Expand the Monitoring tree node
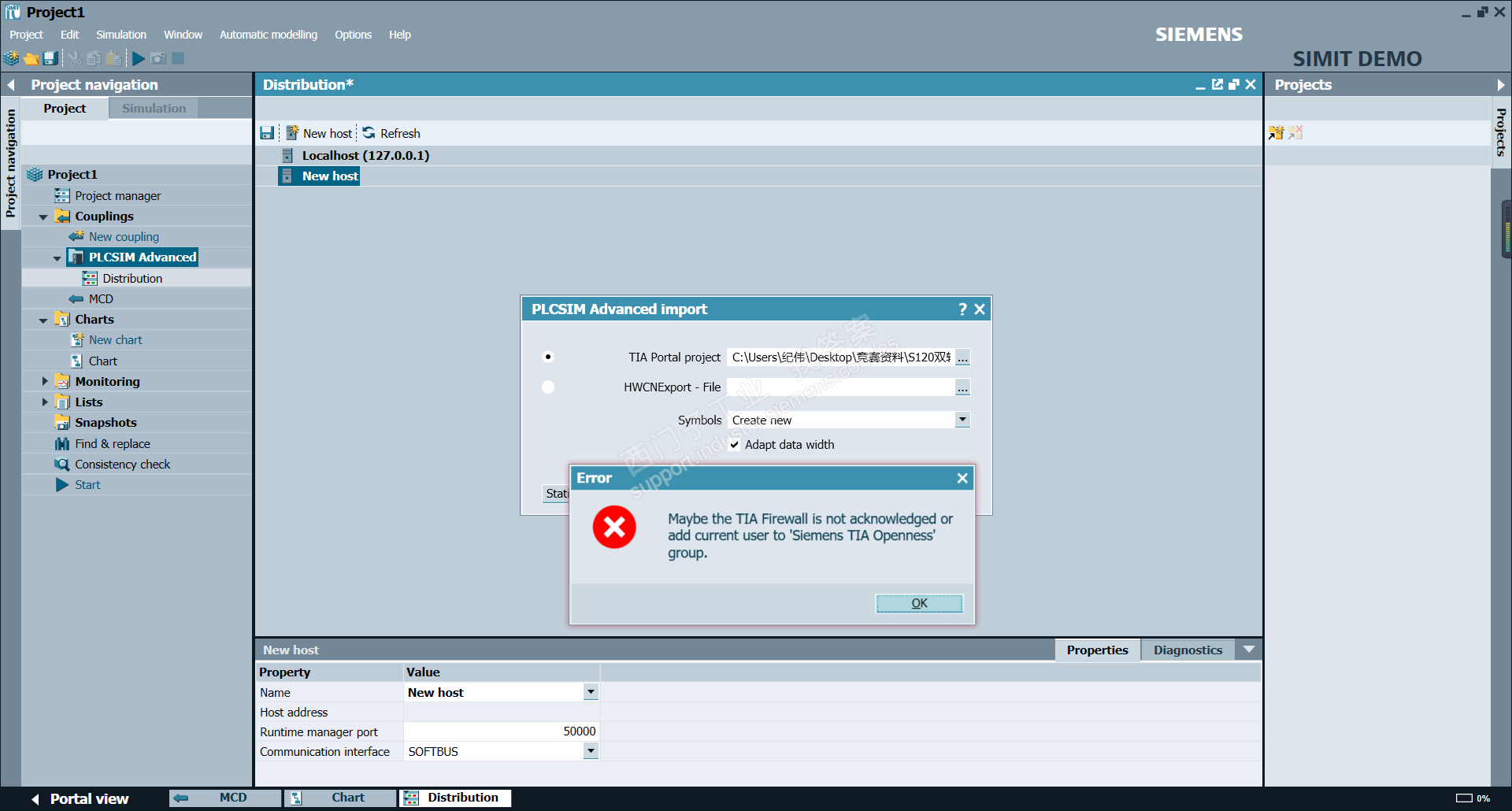The height and width of the screenshot is (811, 1512). (44, 381)
